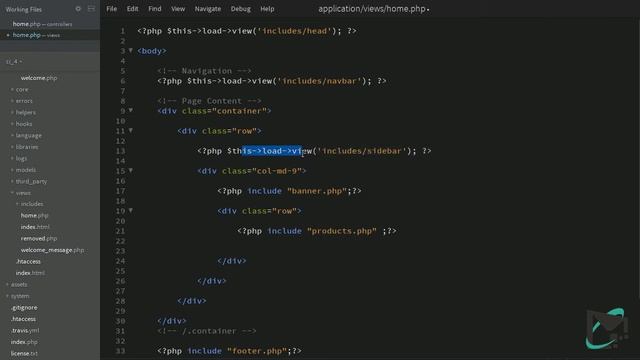
Task: Click the split view icon in Working Files
Action: point(91,9)
